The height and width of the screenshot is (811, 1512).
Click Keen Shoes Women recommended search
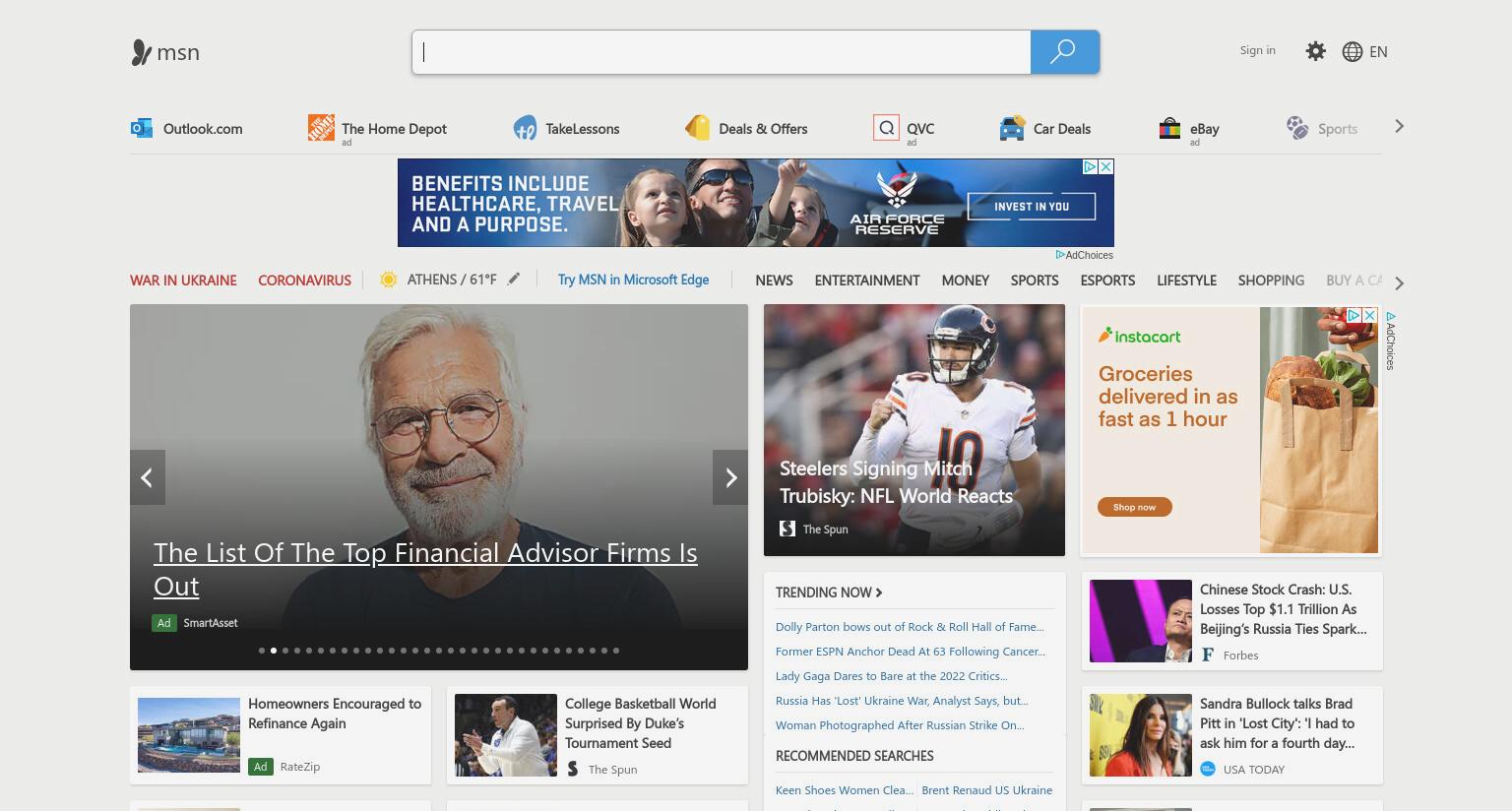845,790
